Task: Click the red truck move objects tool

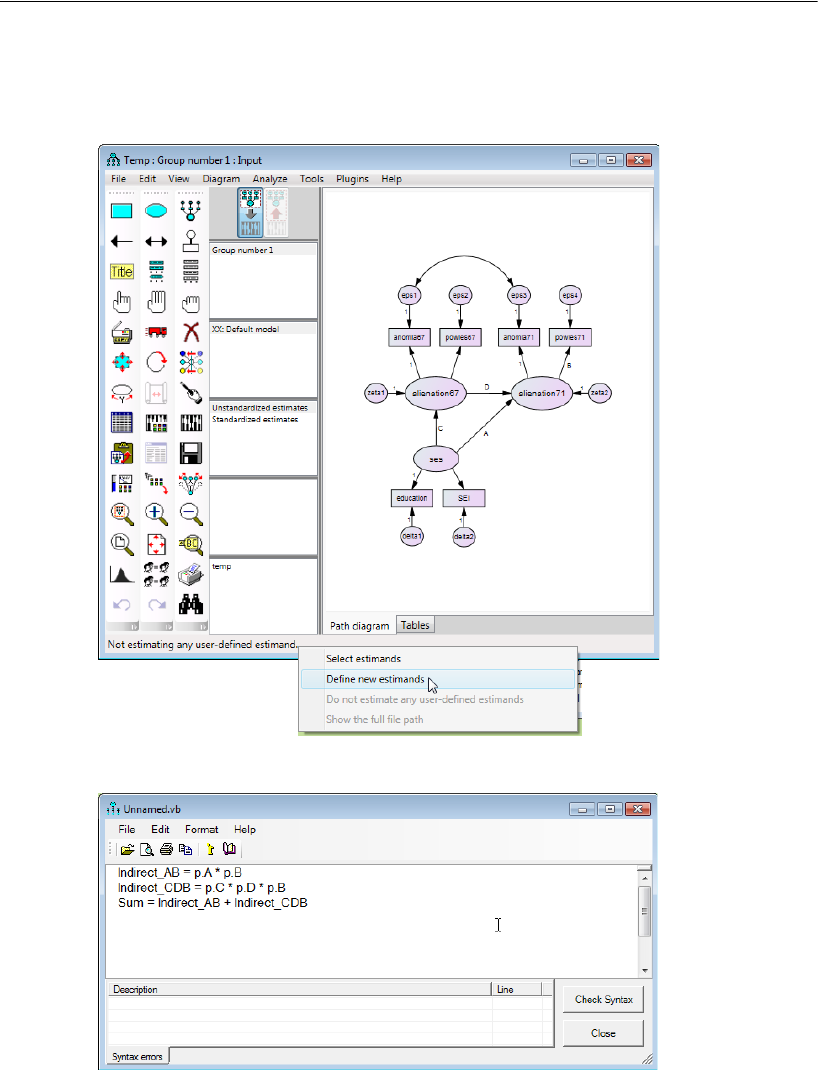Action: [156, 332]
